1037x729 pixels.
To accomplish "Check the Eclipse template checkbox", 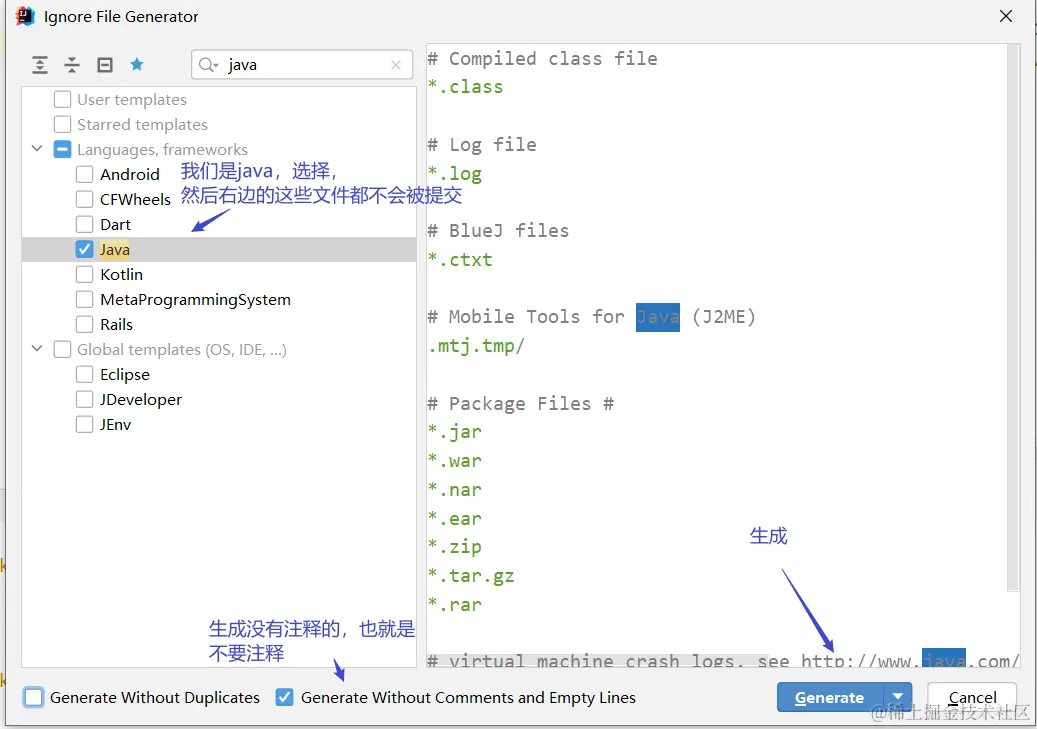I will pyautogui.click(x=85, y=374).
